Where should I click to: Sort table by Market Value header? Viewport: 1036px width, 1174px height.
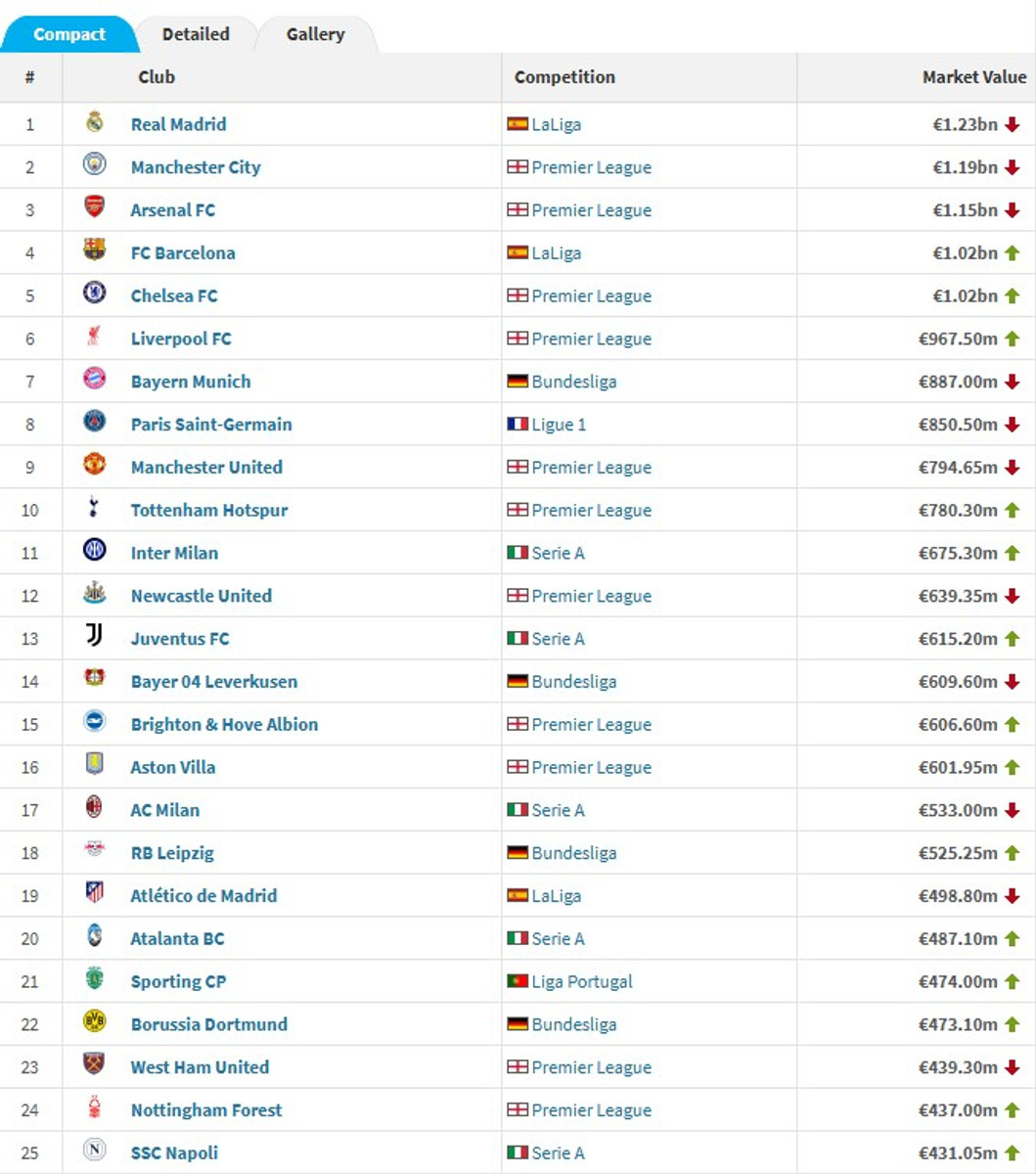click(973, 77)
